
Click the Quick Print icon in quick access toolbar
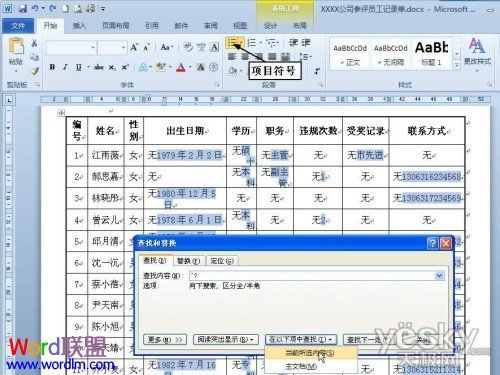[x=91, y=8]
